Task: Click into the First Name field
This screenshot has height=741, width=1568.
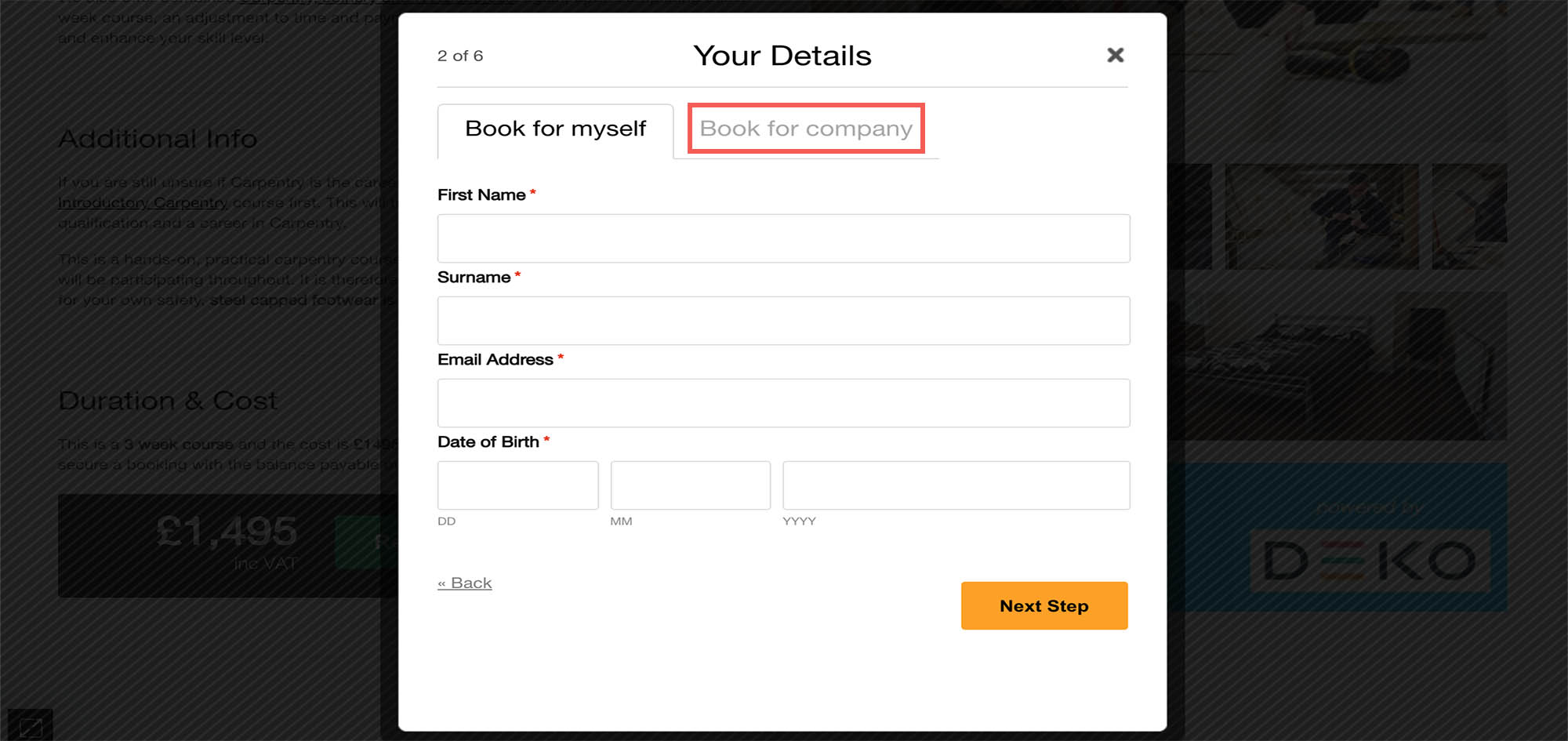Action: (783, 238)
